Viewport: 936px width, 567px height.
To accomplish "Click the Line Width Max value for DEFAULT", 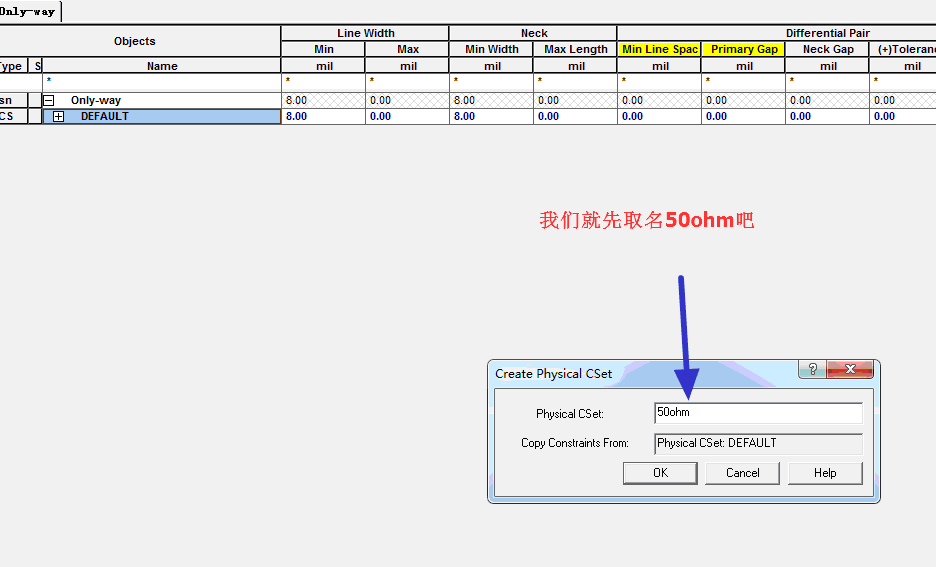I will pyautogui.click(x=407, y=117).
